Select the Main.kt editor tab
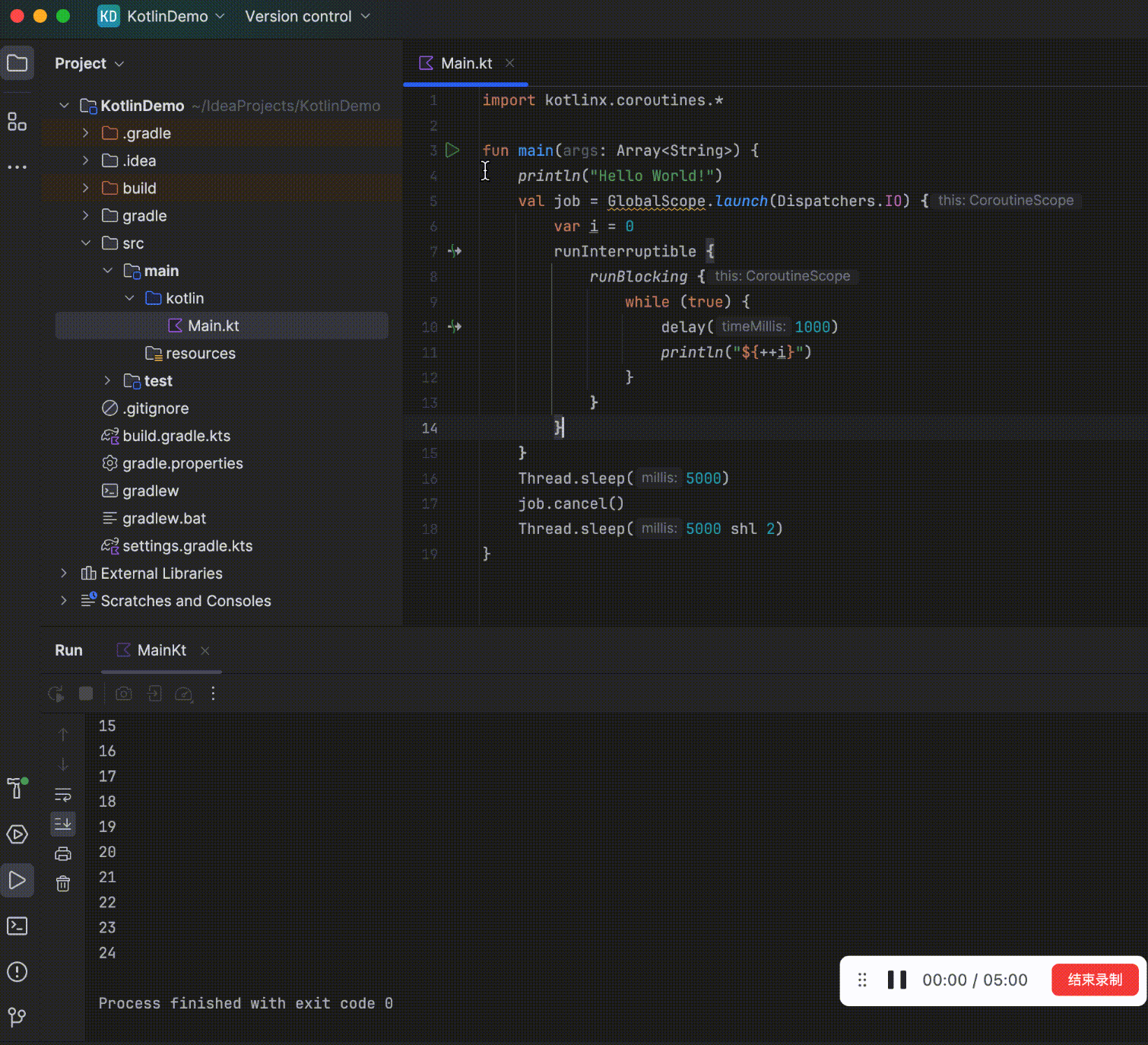 click(466, 63)
